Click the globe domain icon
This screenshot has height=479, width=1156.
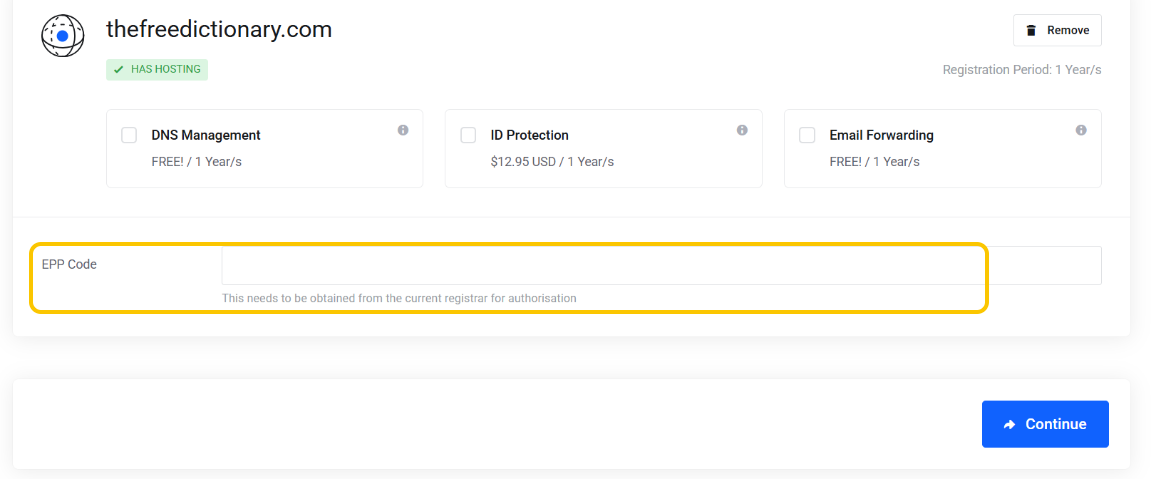pos(63,35)
